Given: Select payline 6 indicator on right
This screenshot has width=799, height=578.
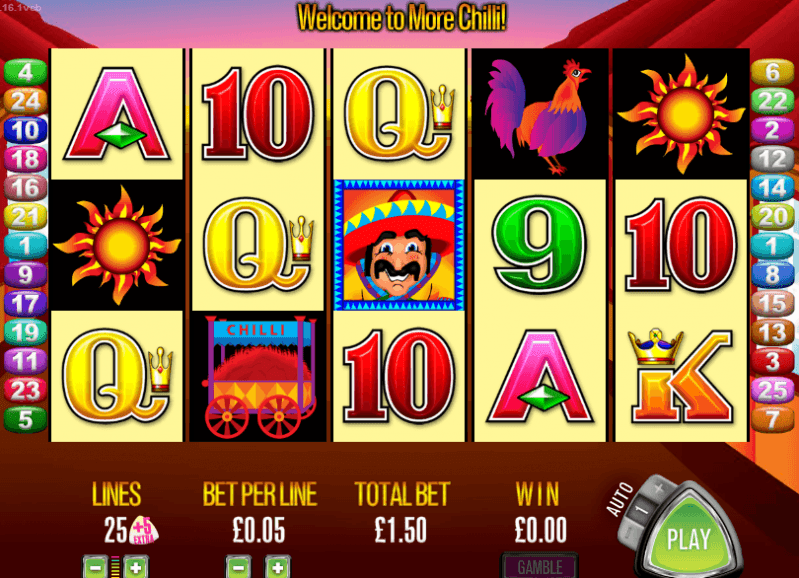Looking at the screenshot, I should coord(773,72).
